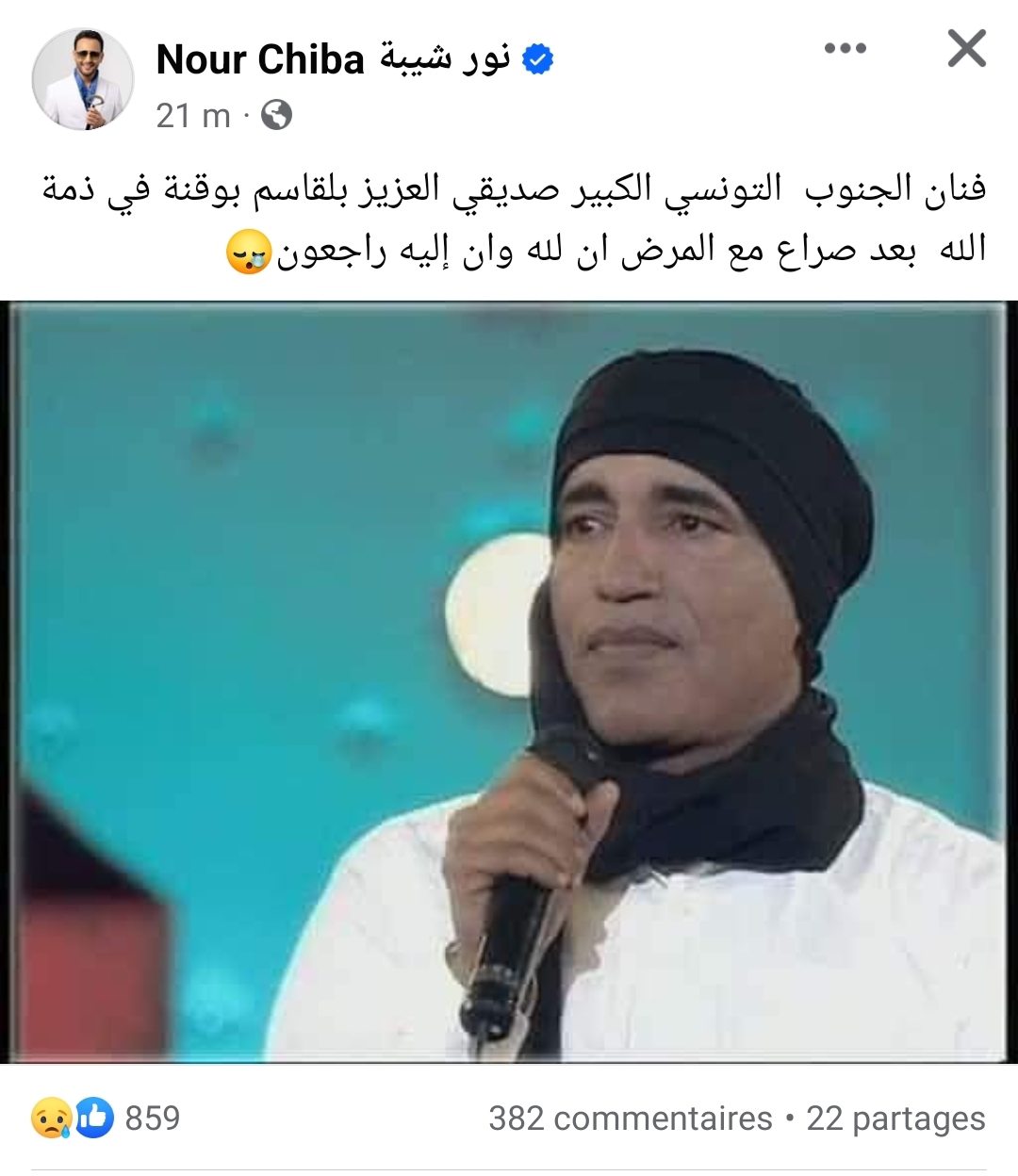Viewport: 1018px width, 1176px height.
Task: Tap the globe public-audience icon
Action: (x=277, y=116)
